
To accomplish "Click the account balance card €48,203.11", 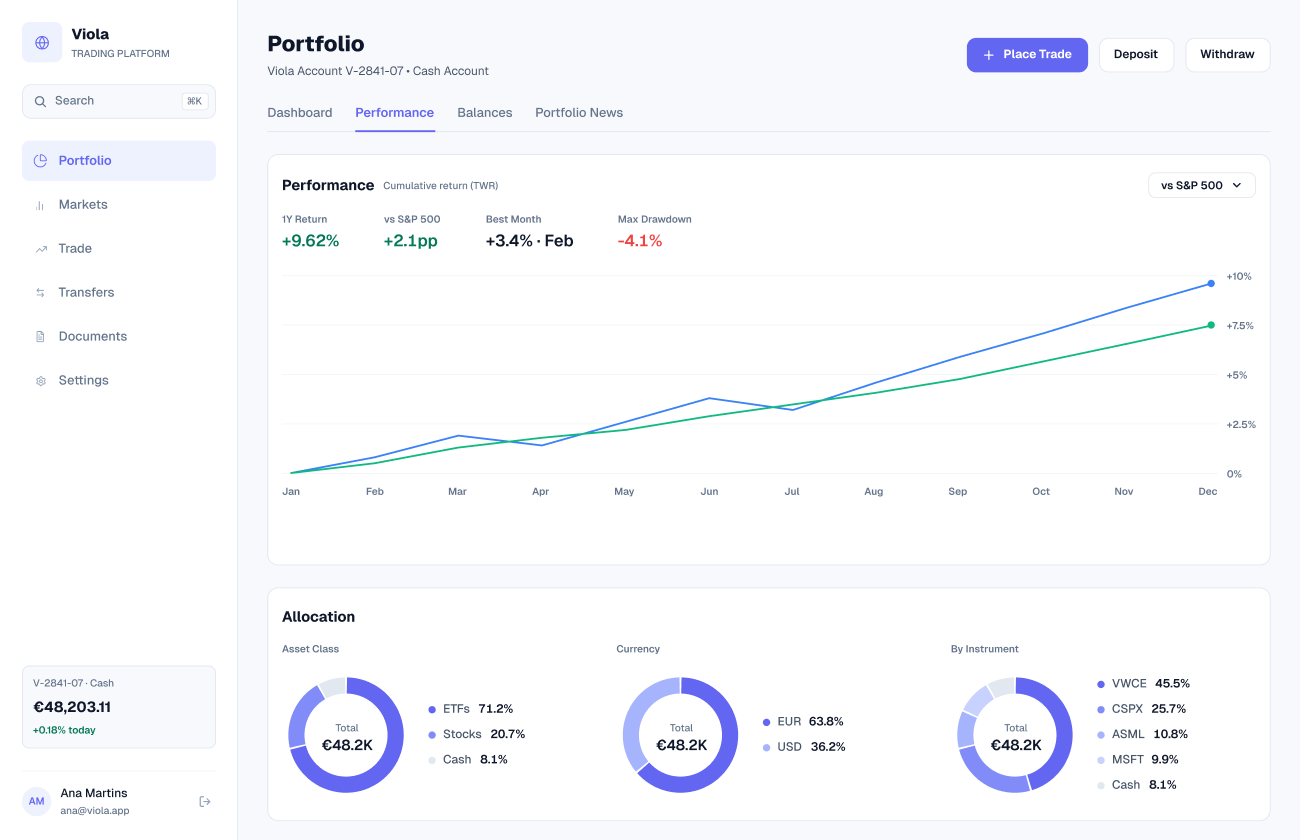I will (x=119, y=707).
